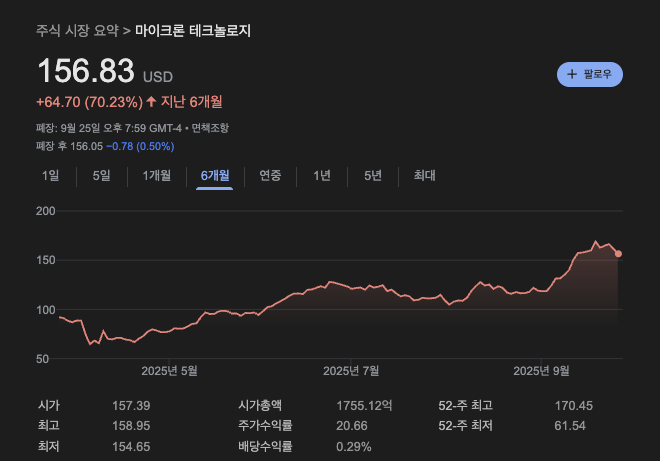Screen dimensions: 660x461
Task: Click the red up-arrow next to percent change
Action: [x=151, y=101]
